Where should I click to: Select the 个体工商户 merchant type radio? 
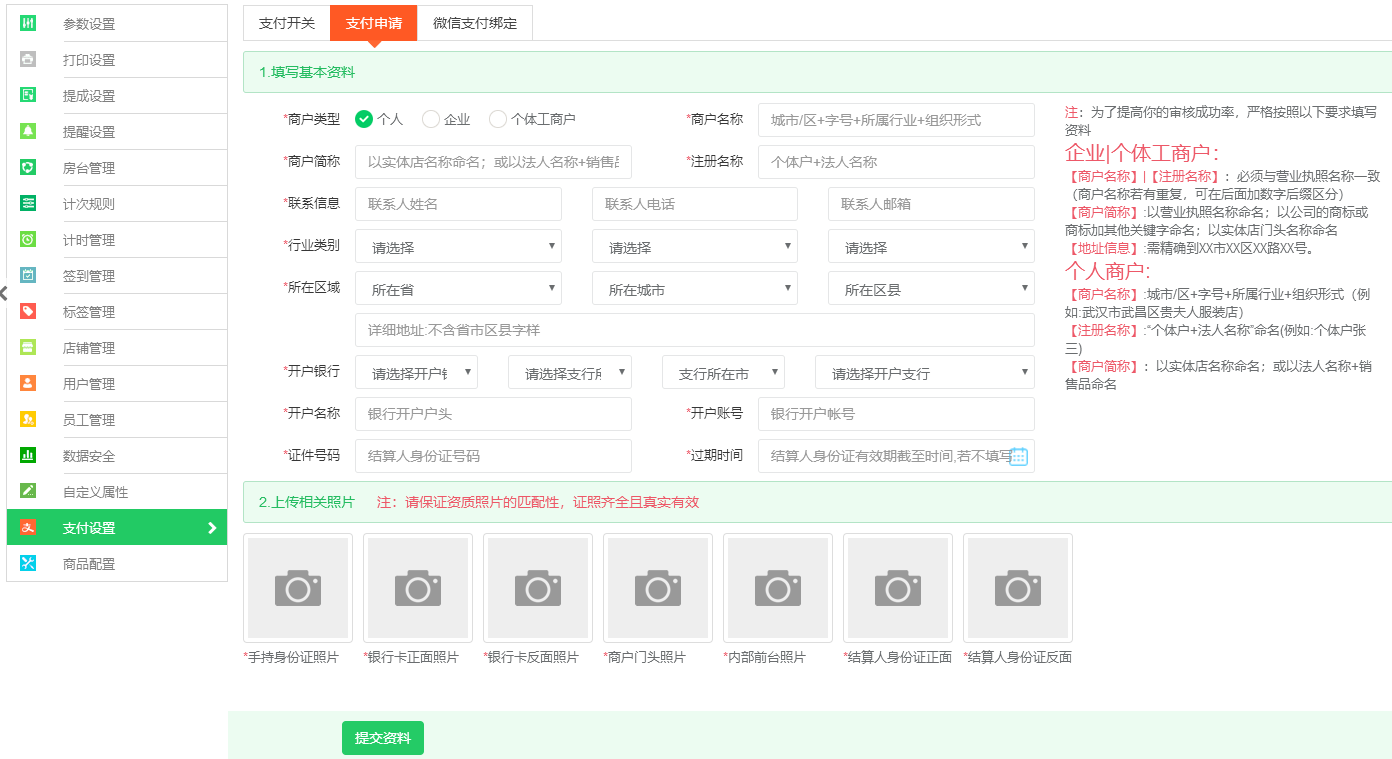tap(498, 119)
